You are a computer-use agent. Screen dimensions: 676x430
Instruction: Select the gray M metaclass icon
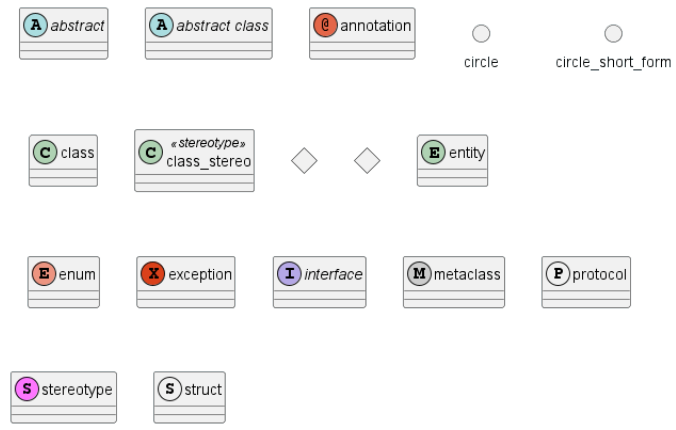(419, 274)
